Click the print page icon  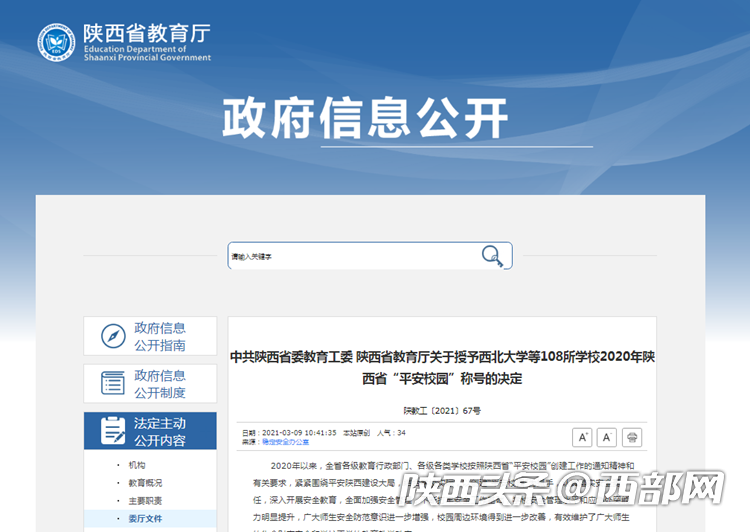coord(632,437)
